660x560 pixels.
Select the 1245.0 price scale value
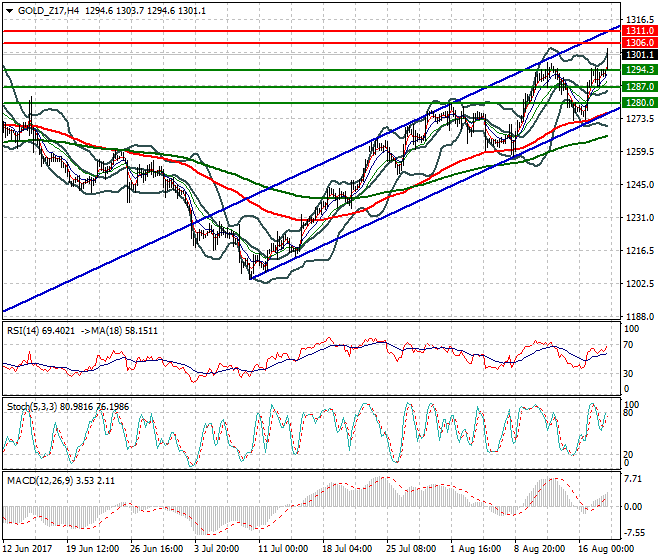pos(640,184)
